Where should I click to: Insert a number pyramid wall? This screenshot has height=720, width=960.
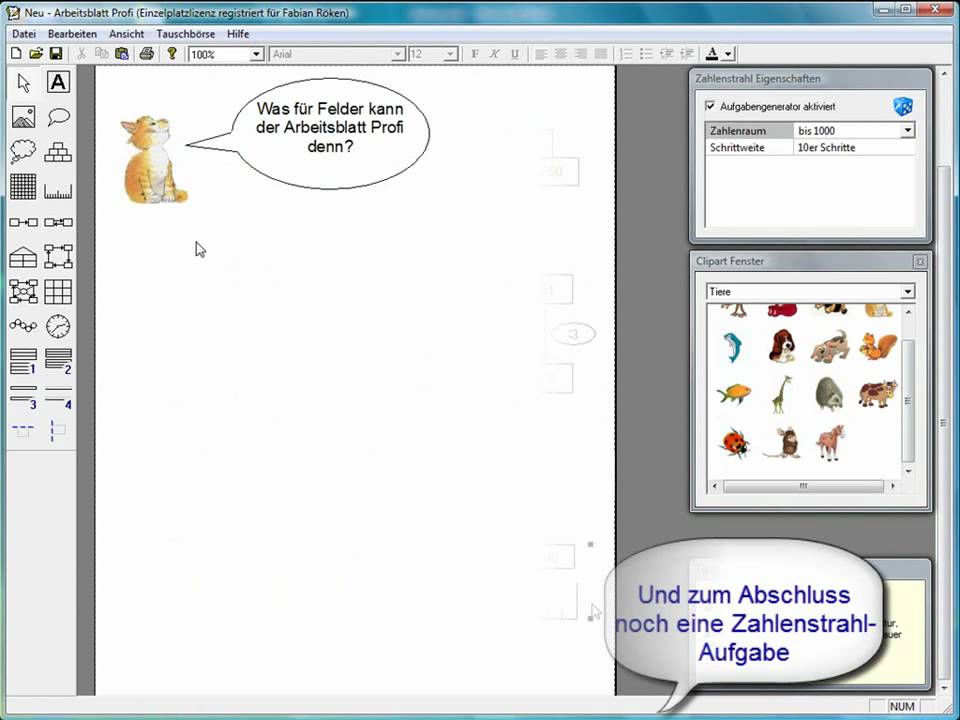[58, 151]
